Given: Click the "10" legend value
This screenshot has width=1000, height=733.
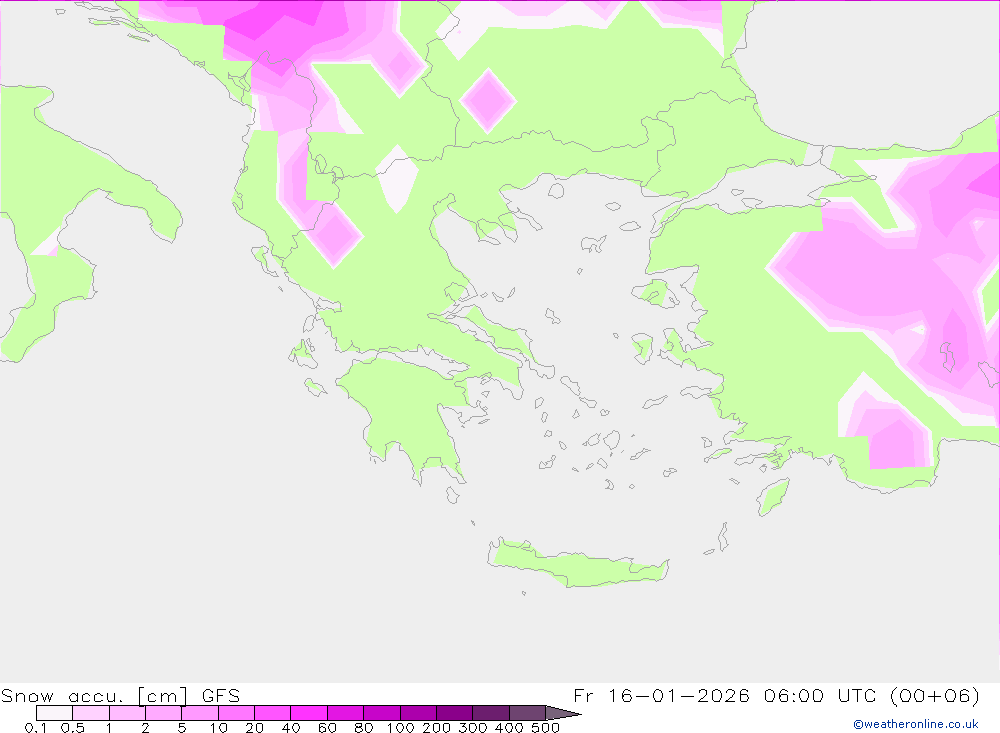Looking at the screenshot, I should tap(218, 727).
